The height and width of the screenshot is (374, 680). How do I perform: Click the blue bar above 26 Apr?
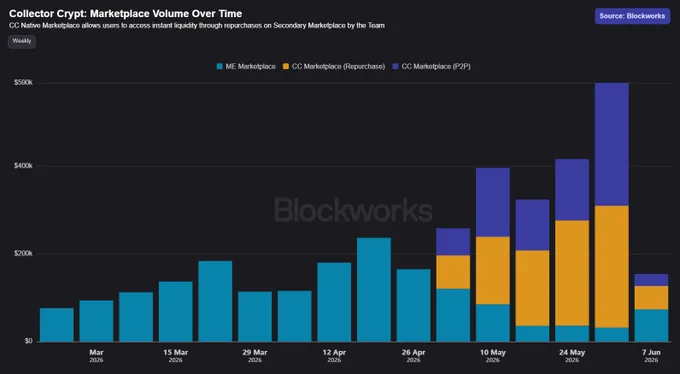coord(413,305)
